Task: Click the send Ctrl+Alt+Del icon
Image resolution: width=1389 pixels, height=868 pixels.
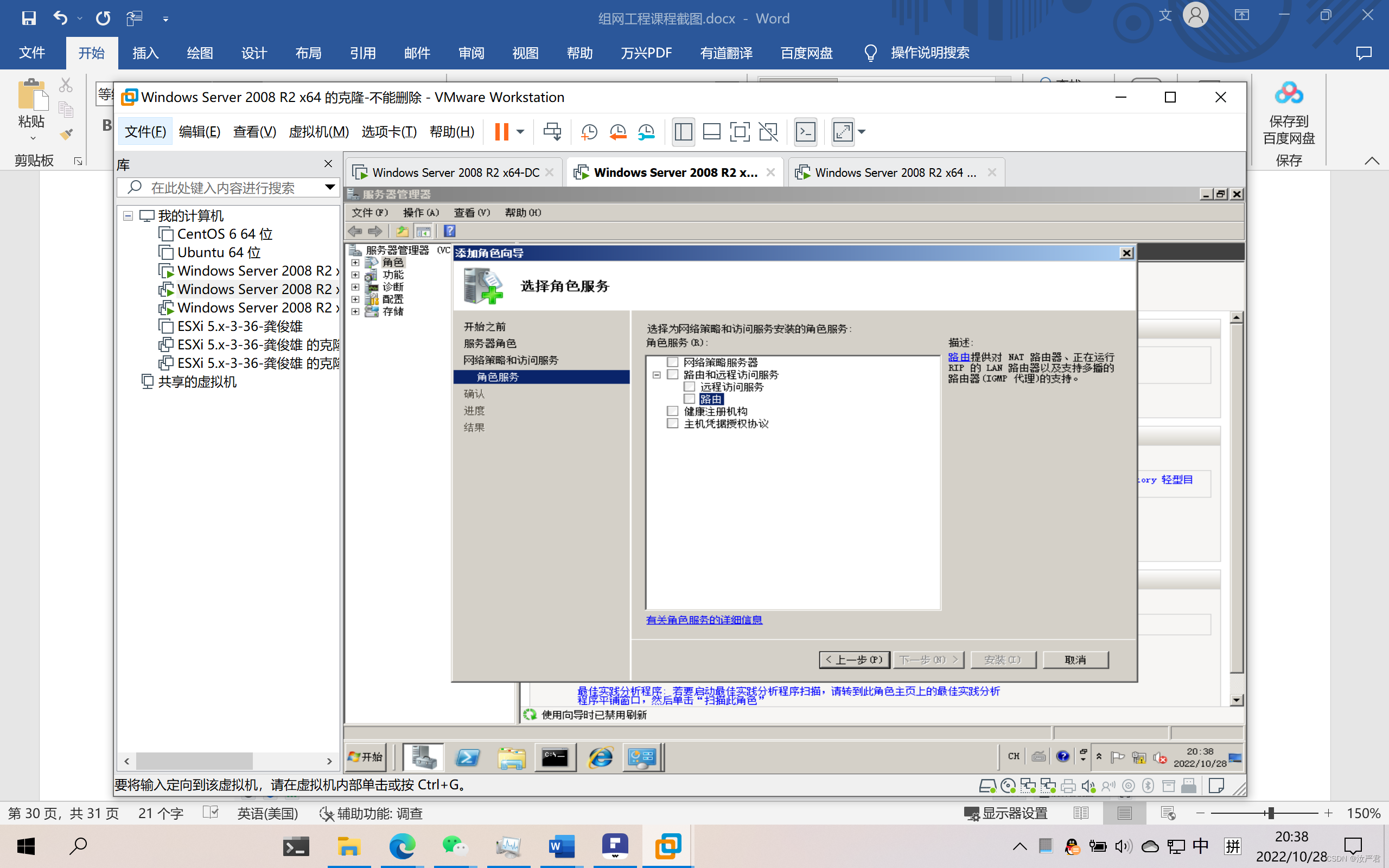Action: 552,131
